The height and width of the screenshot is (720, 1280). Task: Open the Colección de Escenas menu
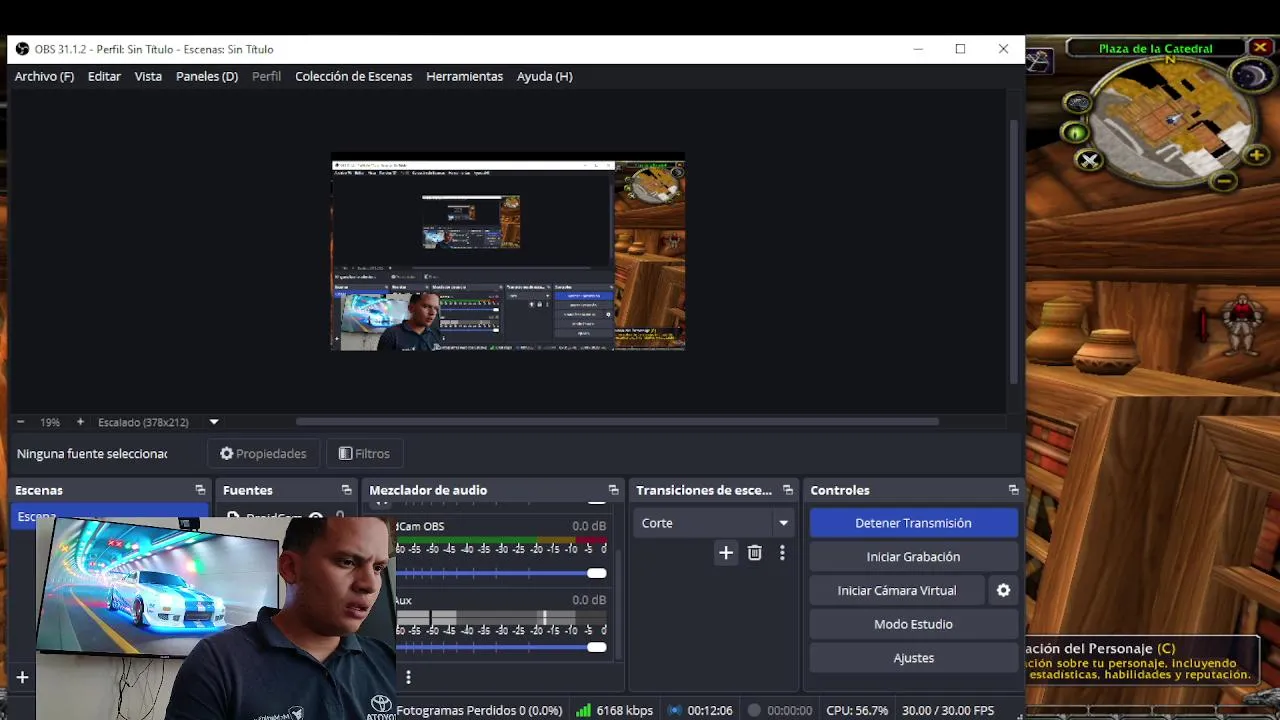coord(353,76)
